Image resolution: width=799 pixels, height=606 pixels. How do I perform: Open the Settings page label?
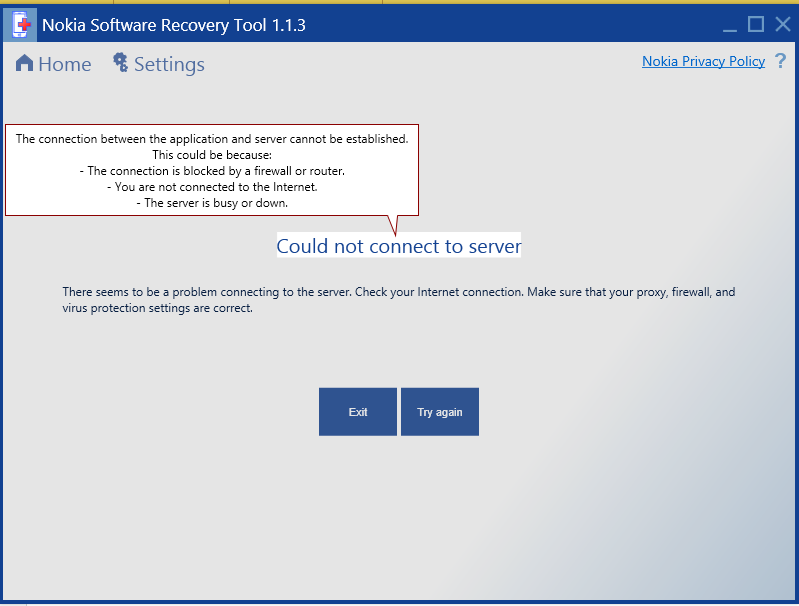coord(169,65)
